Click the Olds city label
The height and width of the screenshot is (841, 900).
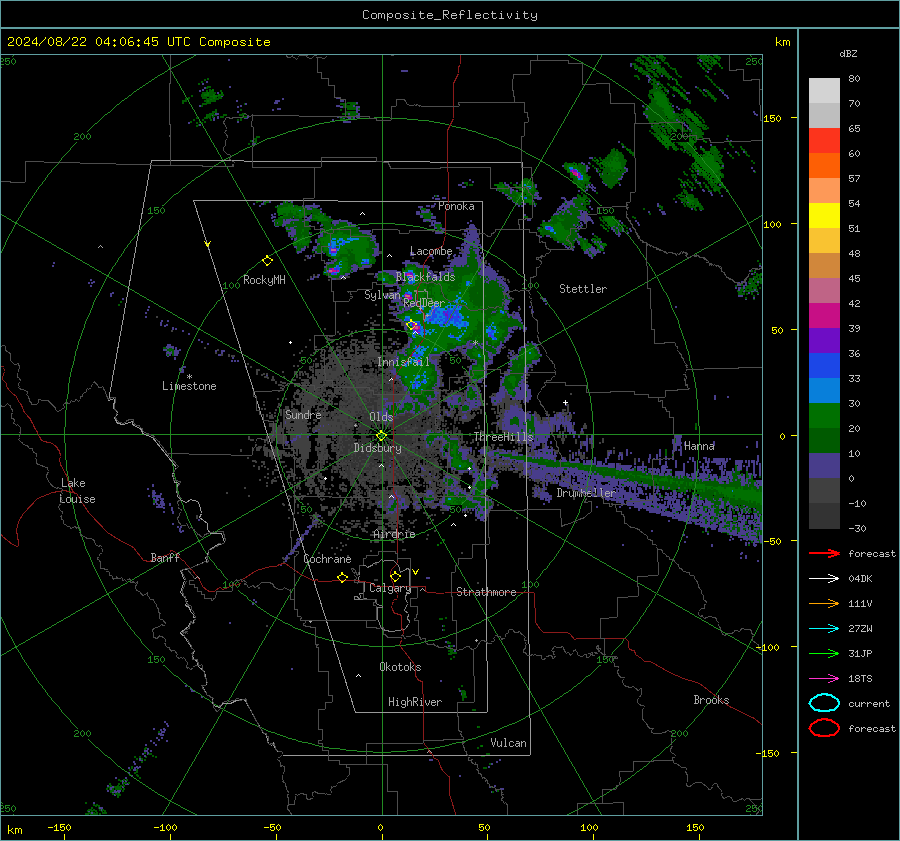381,417
